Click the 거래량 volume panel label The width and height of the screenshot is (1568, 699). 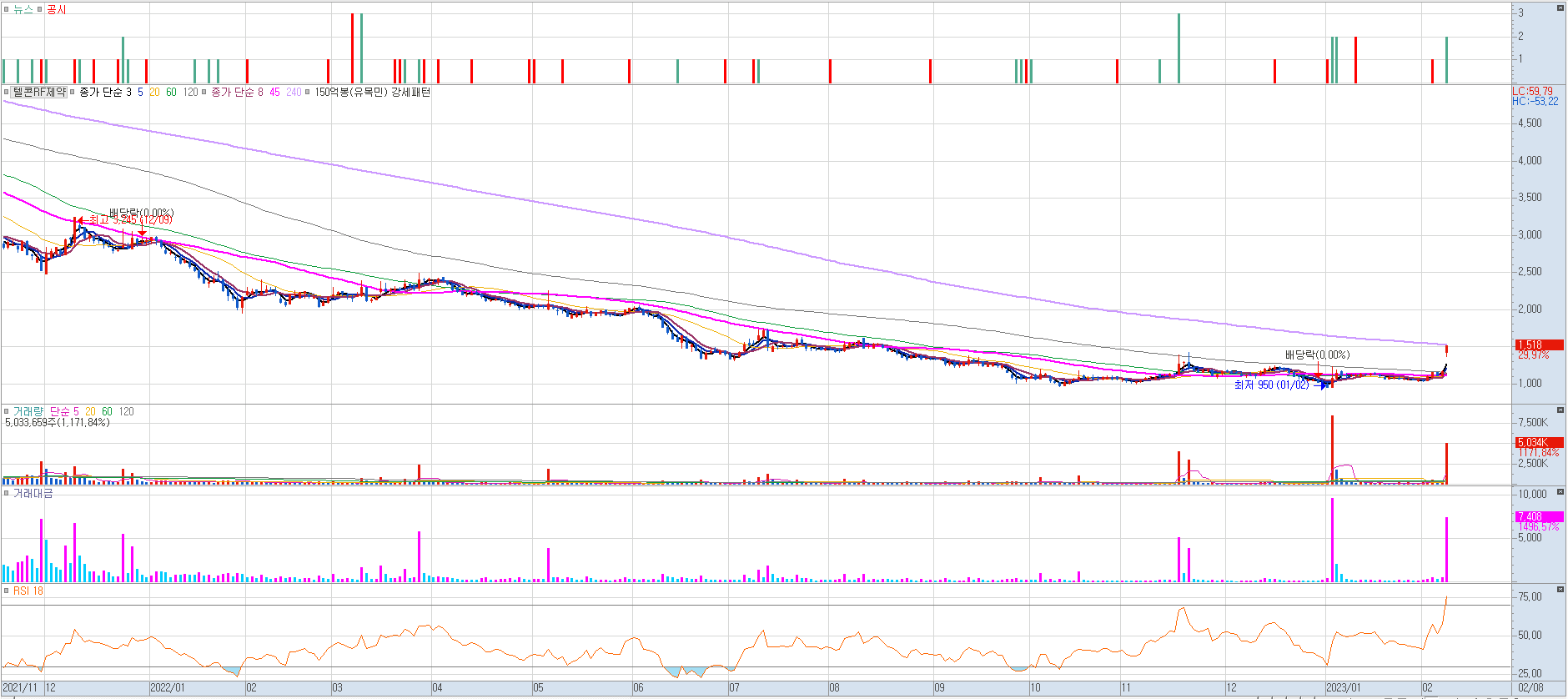pos(28,411)
